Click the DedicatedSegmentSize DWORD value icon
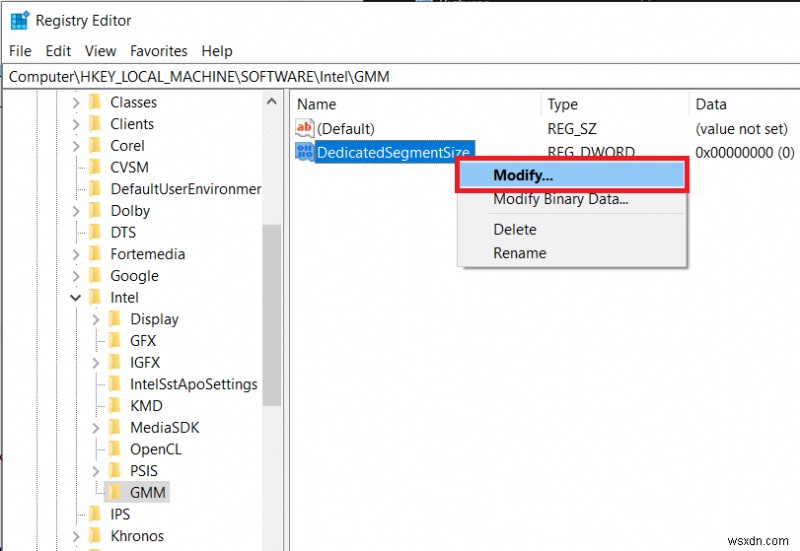The height and width of the screenshot is (551, 800). coord(305,152)
